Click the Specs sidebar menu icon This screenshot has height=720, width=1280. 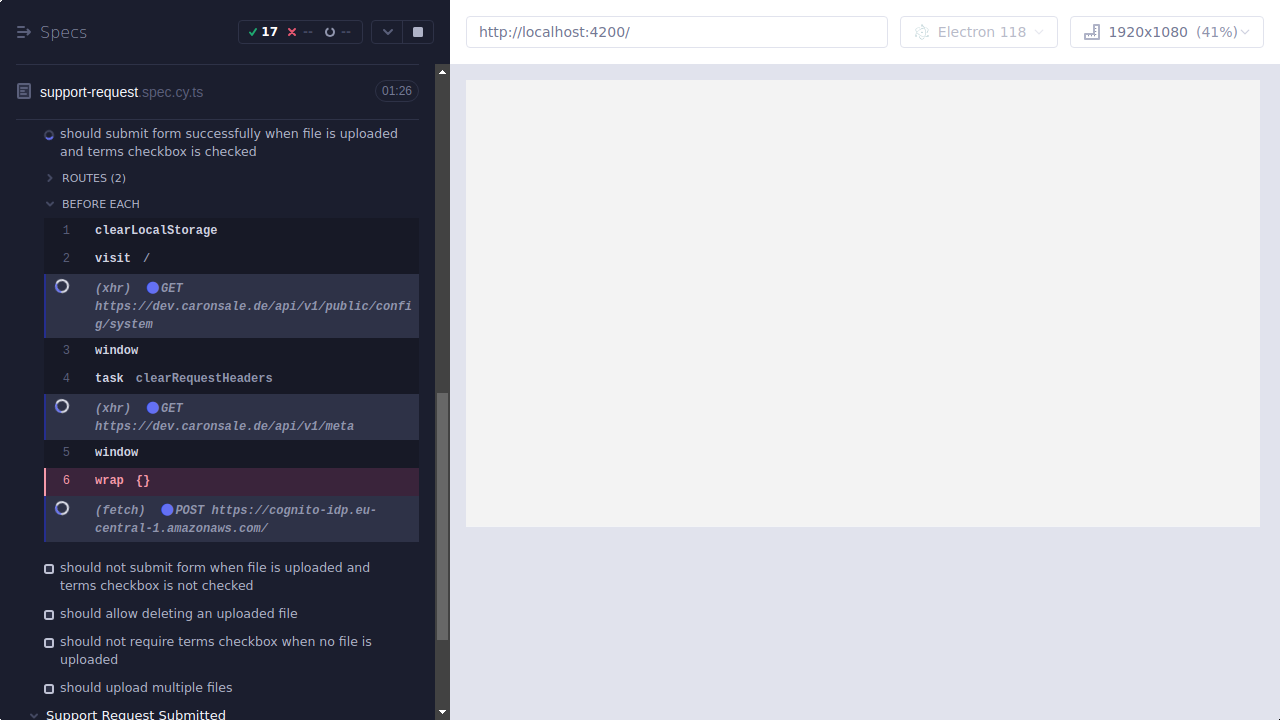click(23, 31)
